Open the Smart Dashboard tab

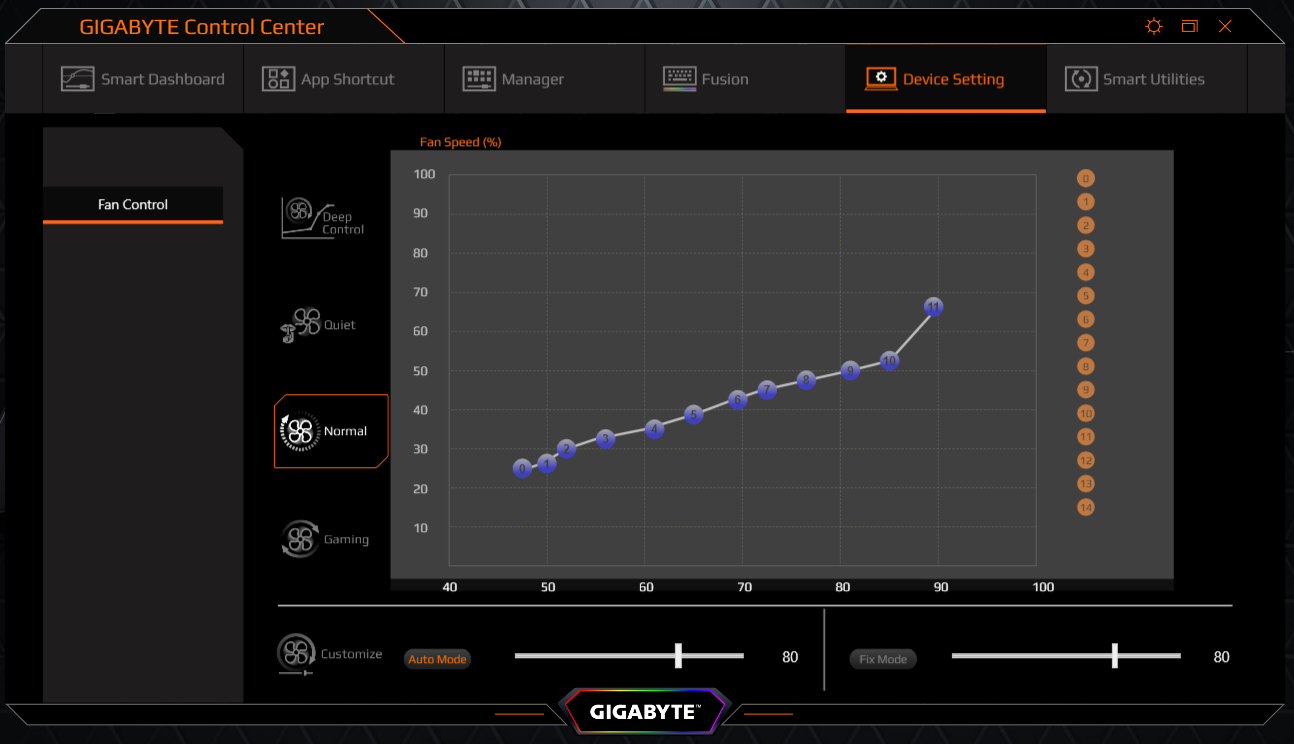coord(143,79)
